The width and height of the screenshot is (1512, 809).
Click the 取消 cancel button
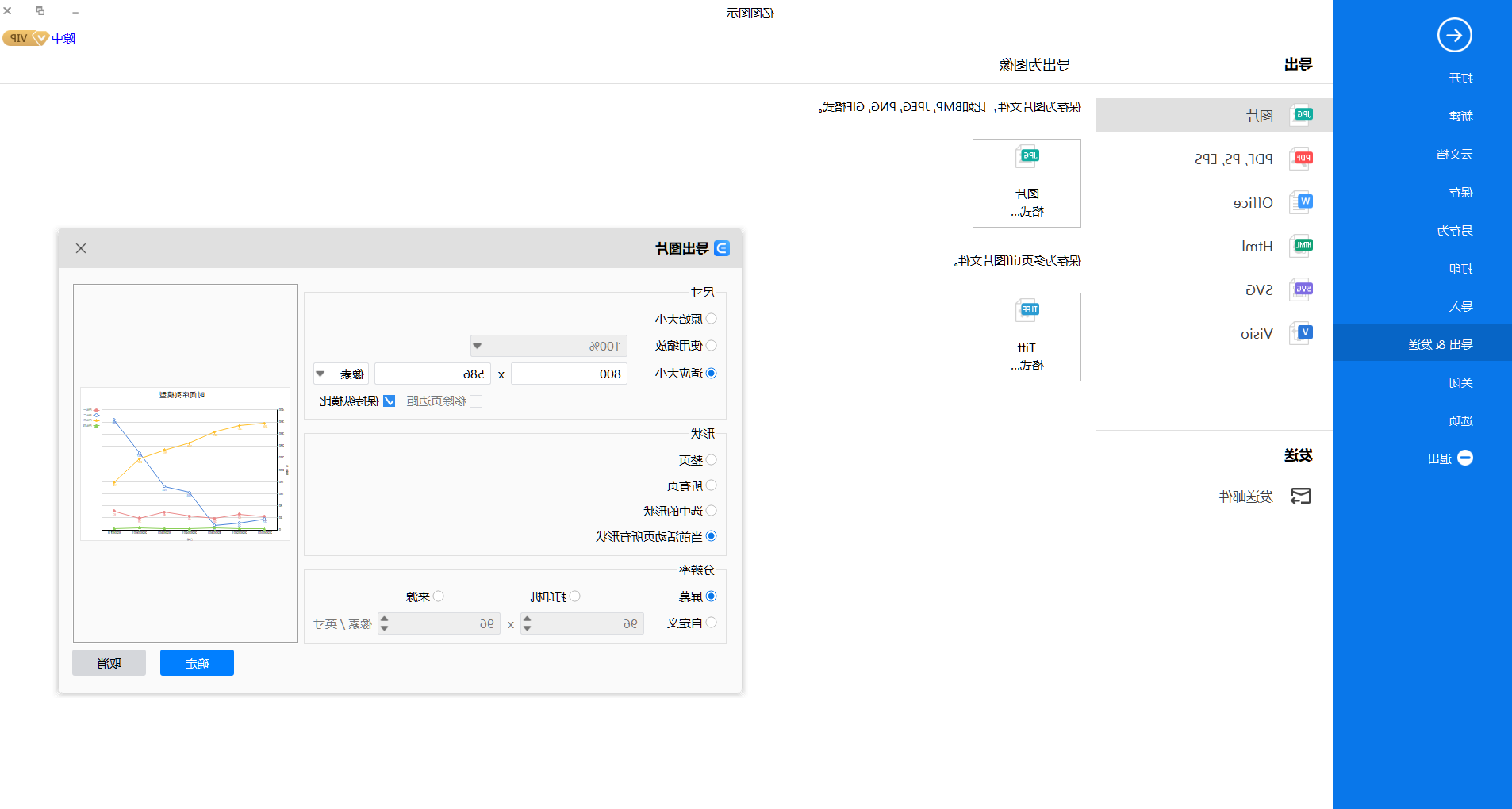tap(109, 663)
